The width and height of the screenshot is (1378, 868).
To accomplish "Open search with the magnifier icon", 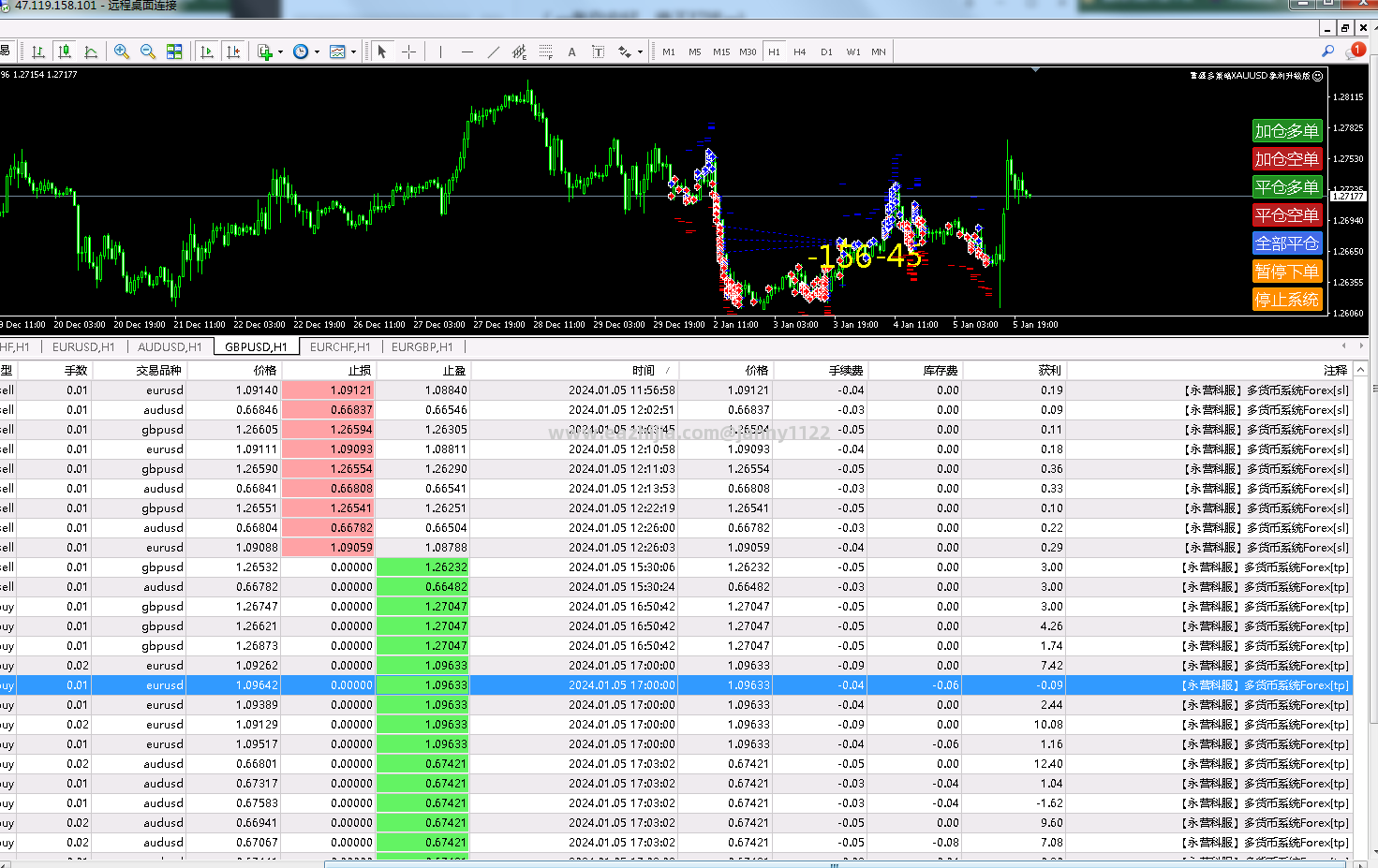I will coord(1327,52).
